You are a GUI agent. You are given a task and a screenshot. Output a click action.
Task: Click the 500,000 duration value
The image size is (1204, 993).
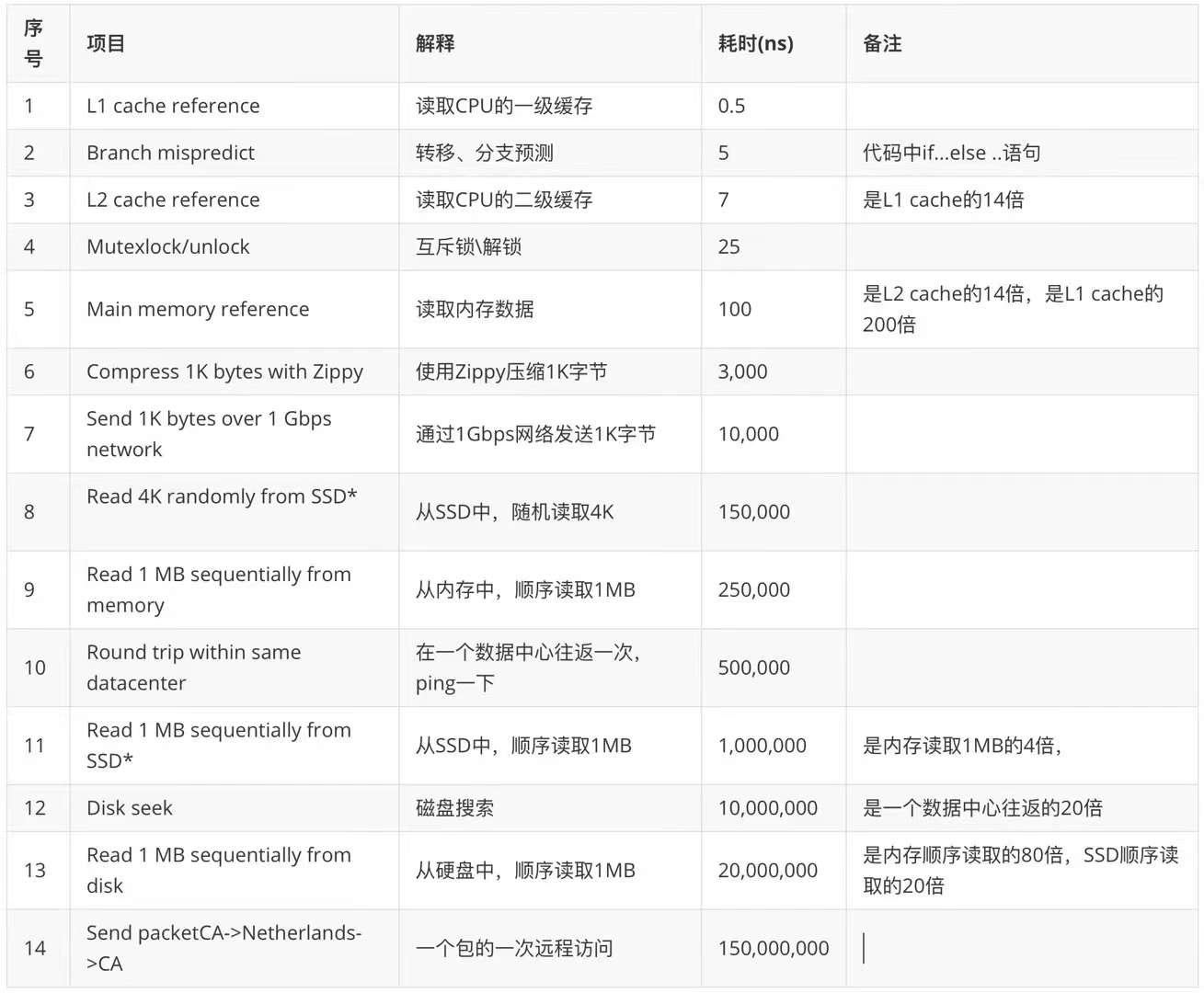coord(753,668)
